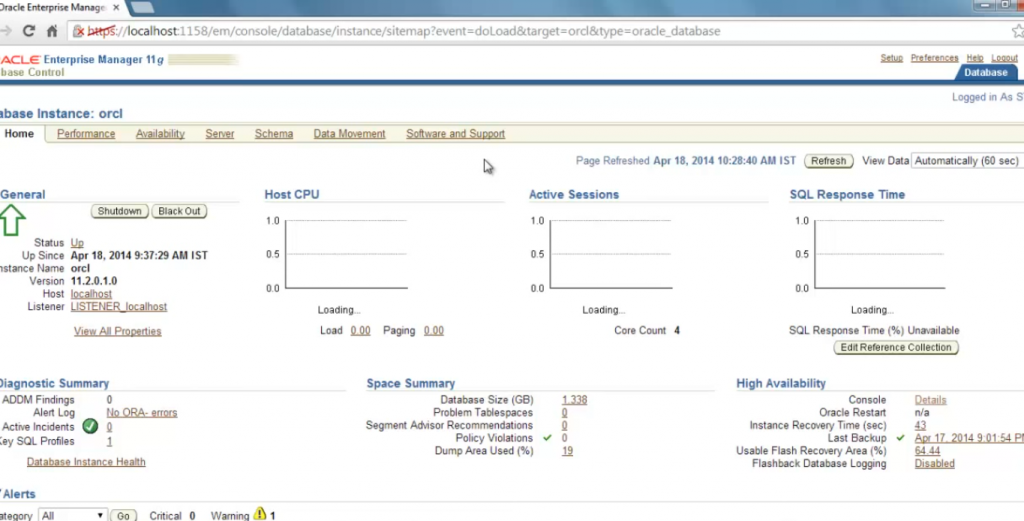The height and width of the screenshot is (521, 1024).
Task: Open the Data Movement tab
Action: 349,134
